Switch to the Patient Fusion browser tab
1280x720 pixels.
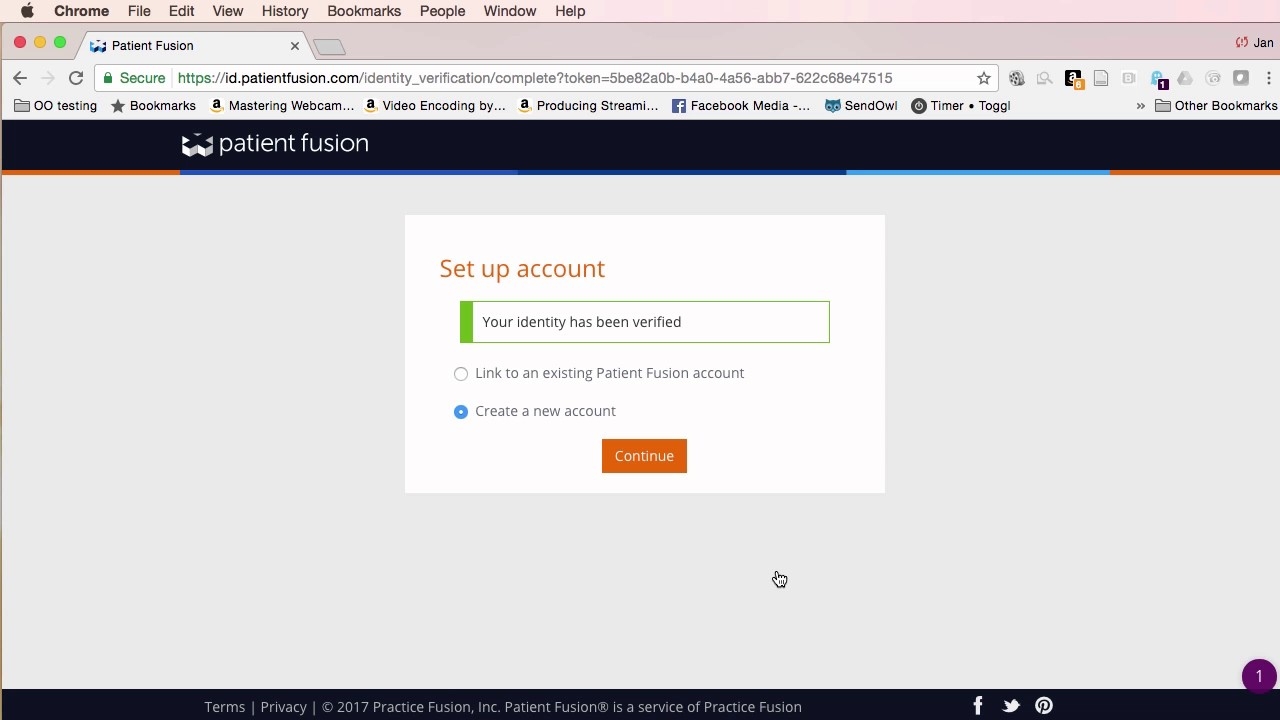[180, 45]
